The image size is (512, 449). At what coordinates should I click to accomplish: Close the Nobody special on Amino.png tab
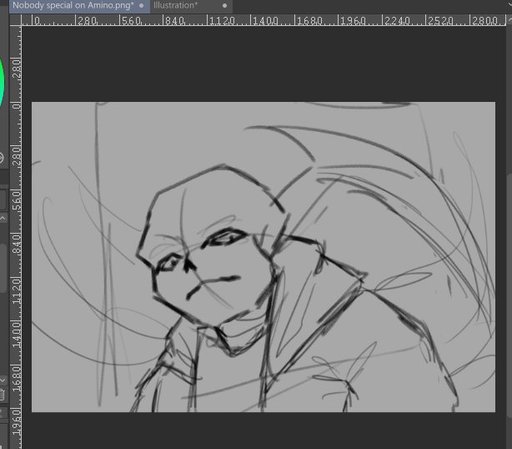(x=141, y=6)
